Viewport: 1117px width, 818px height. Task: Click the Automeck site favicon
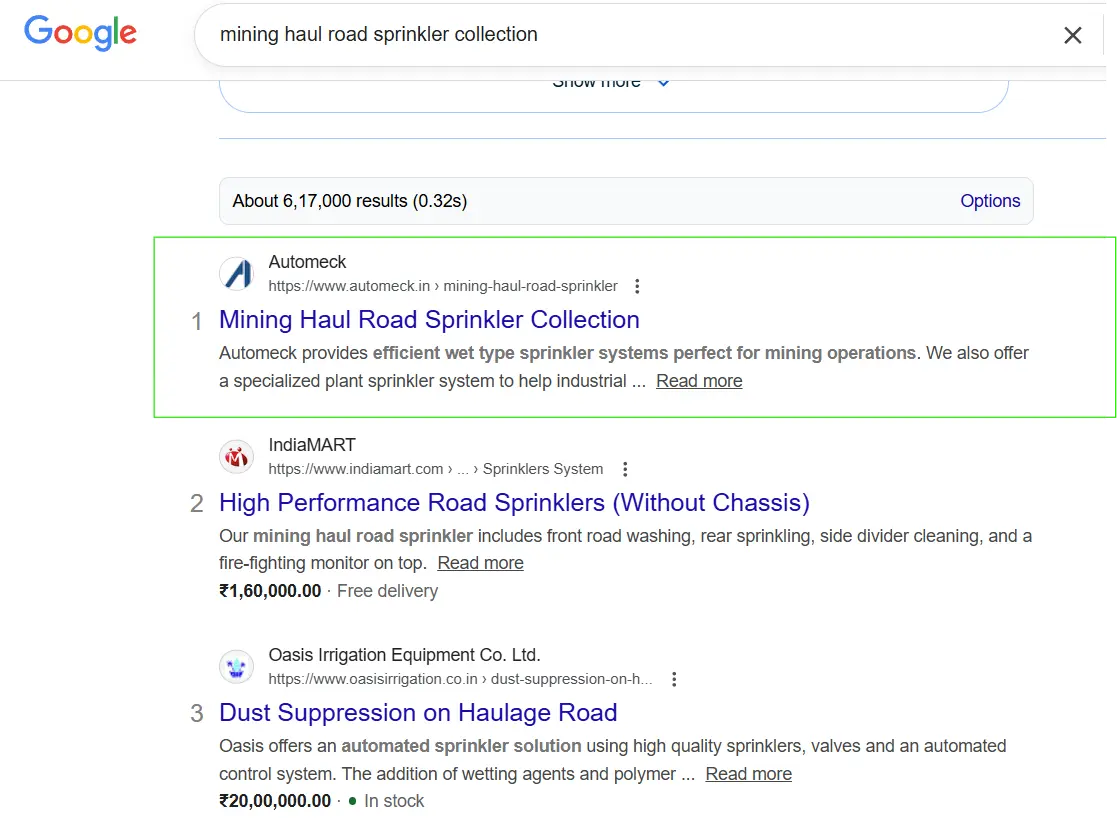pyautogui.click(x=237, y=273)
